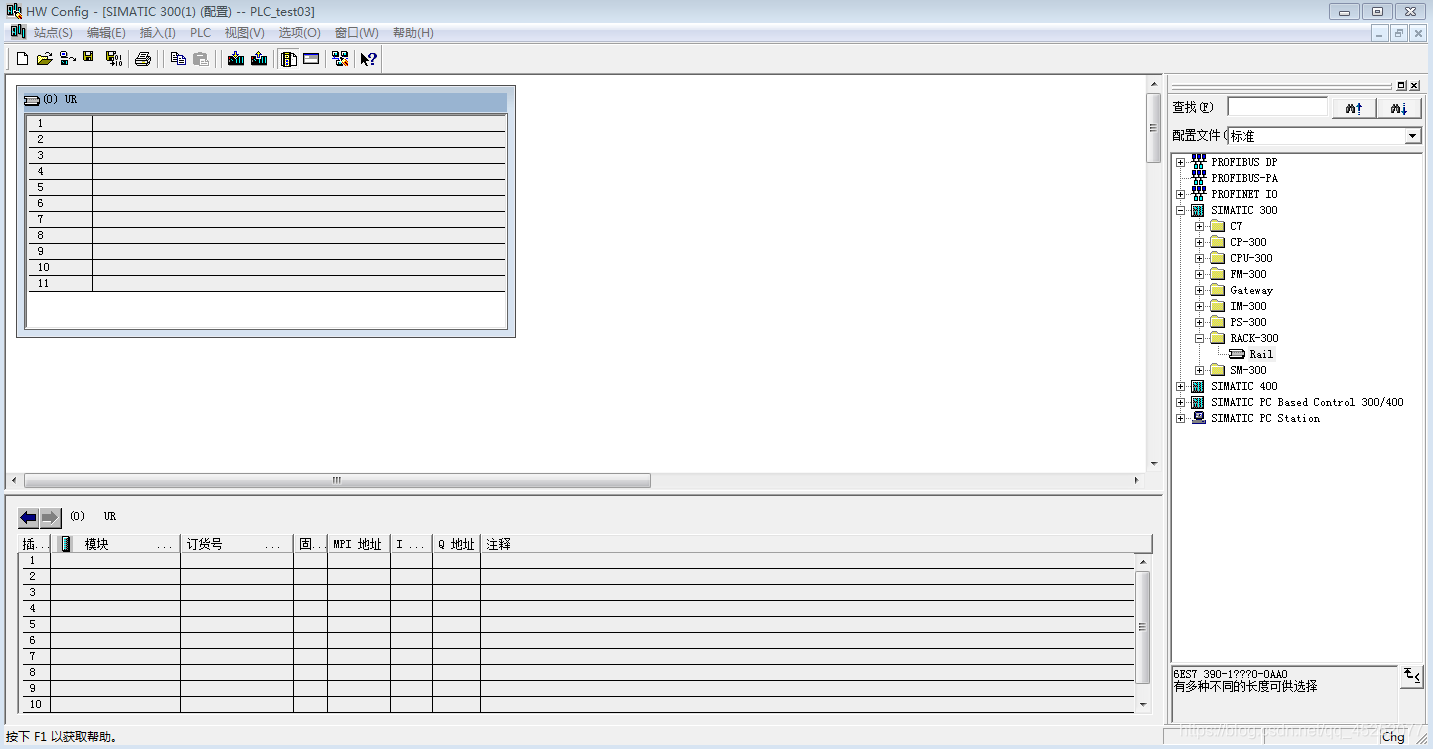This screenshot has width=1433, height=749.
Task: Open the configure network icon
Action: [341, 59]
